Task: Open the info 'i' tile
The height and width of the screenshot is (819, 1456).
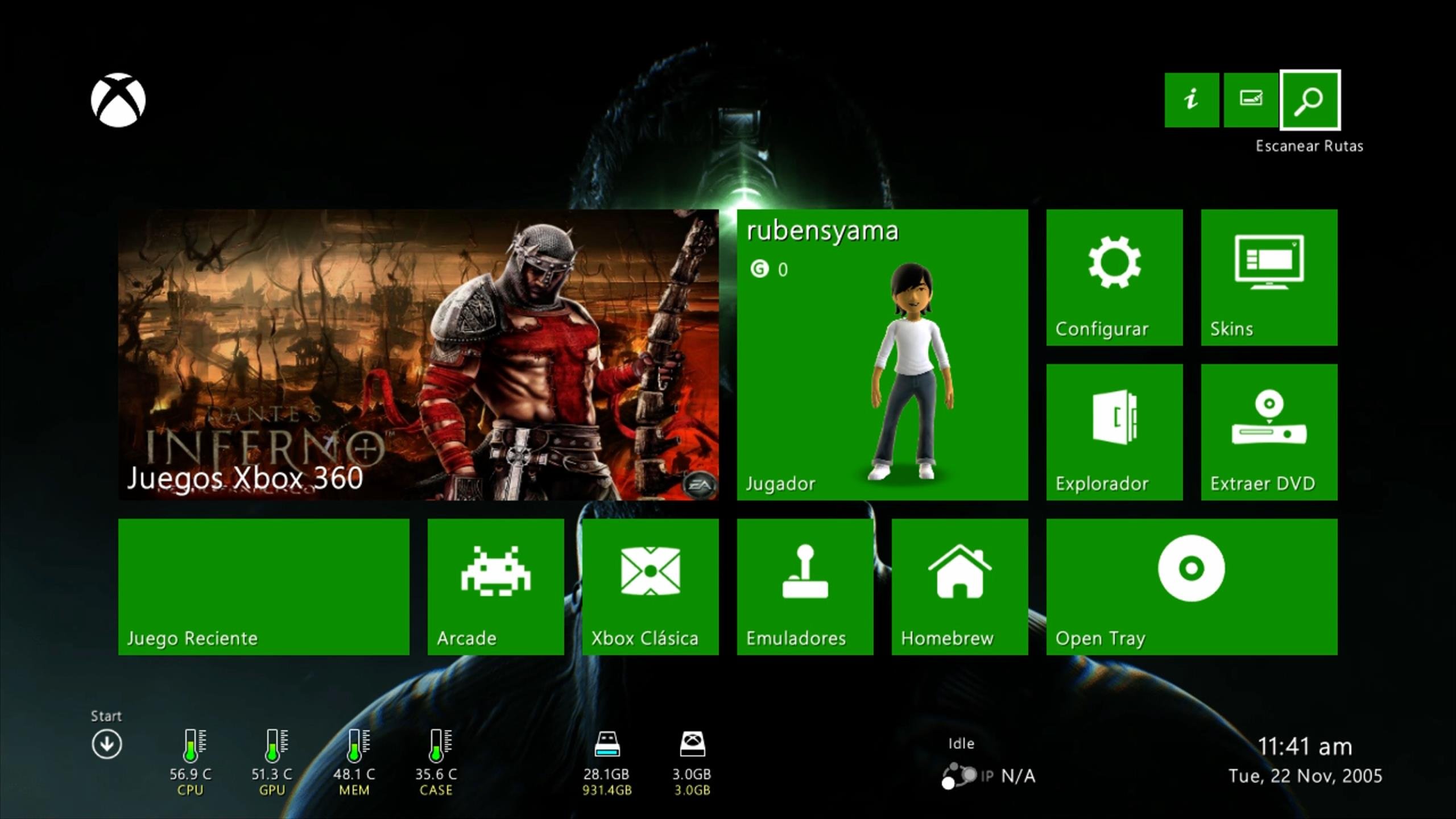Action: point(1192,100)
